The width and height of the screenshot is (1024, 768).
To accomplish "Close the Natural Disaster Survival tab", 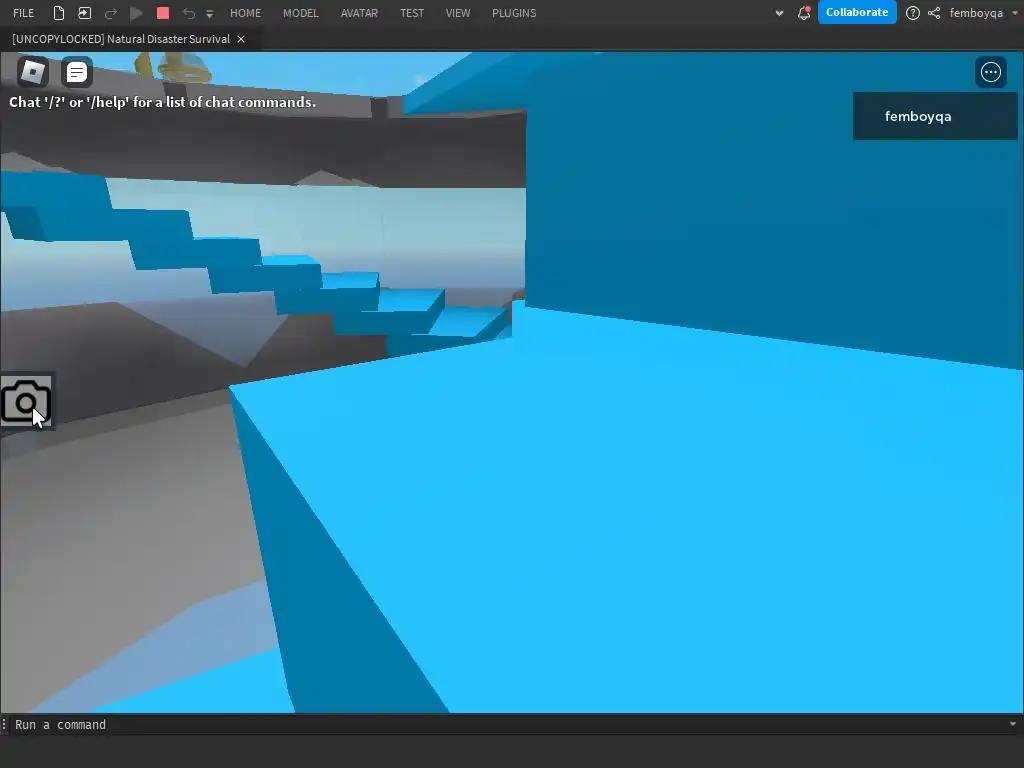I will tap(241, 39).
